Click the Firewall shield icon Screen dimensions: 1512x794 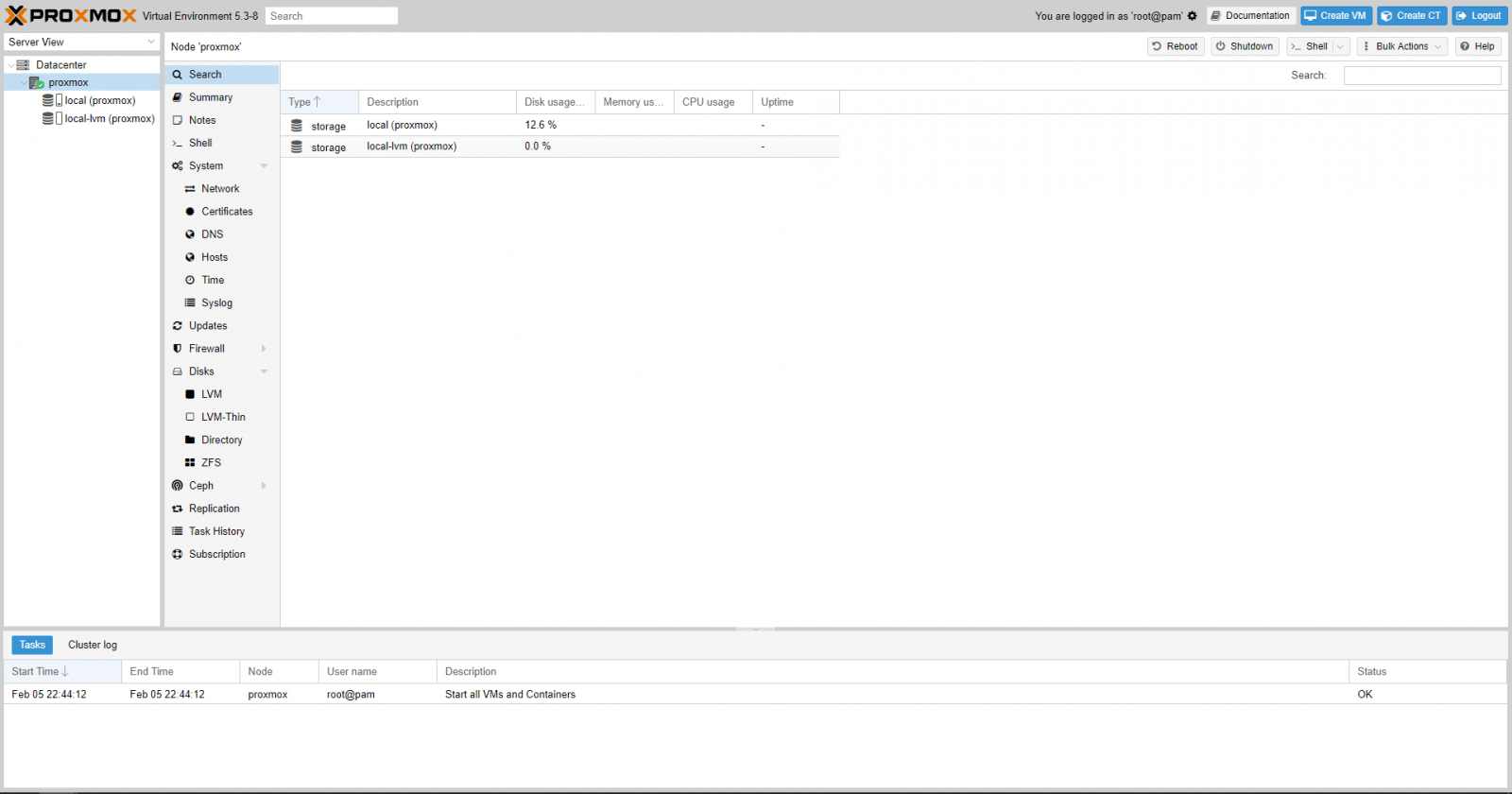coord(177,349)
